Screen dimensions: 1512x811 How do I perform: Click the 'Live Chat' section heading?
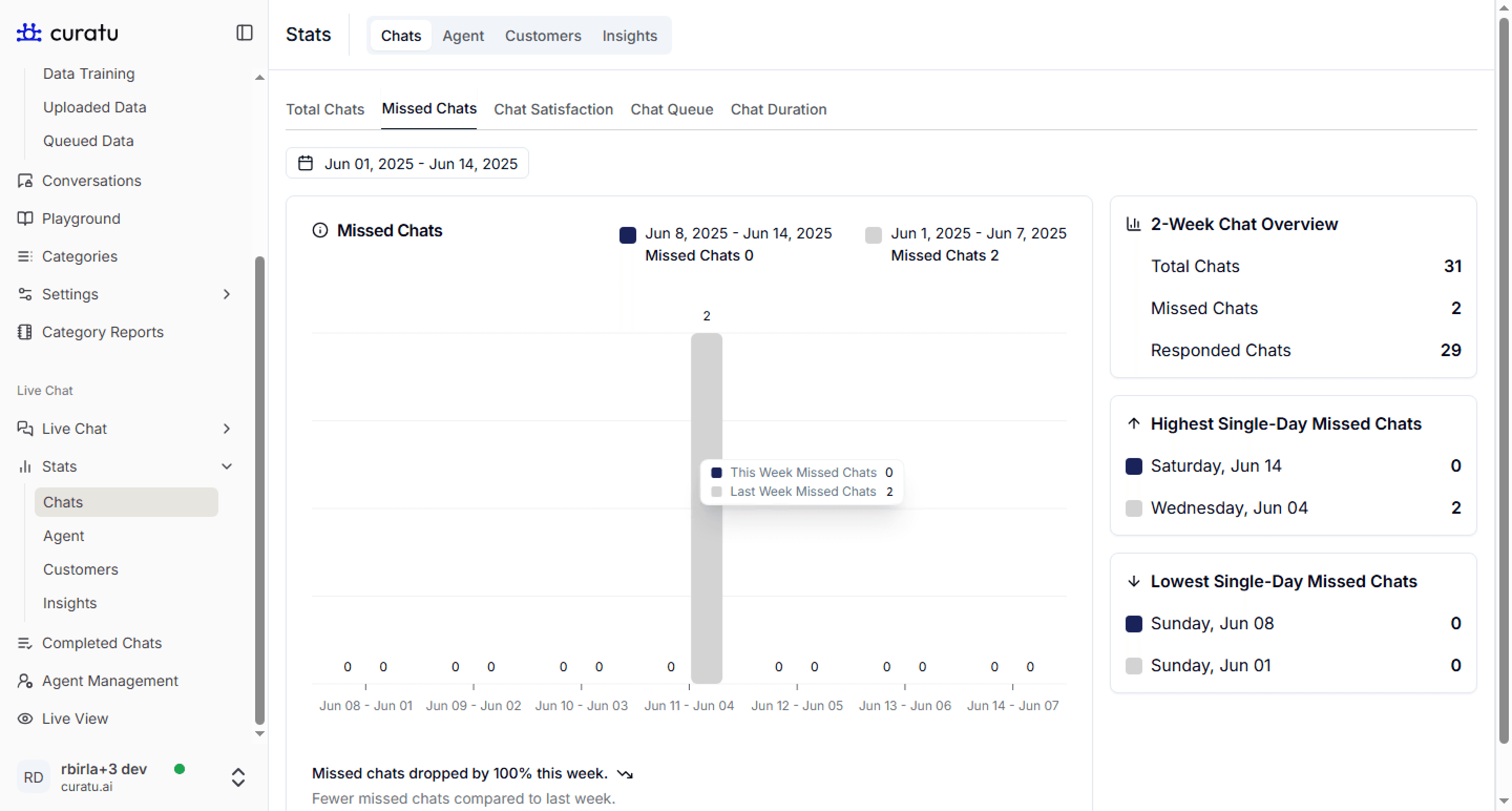pyautogui.click(x=45, y=390)
